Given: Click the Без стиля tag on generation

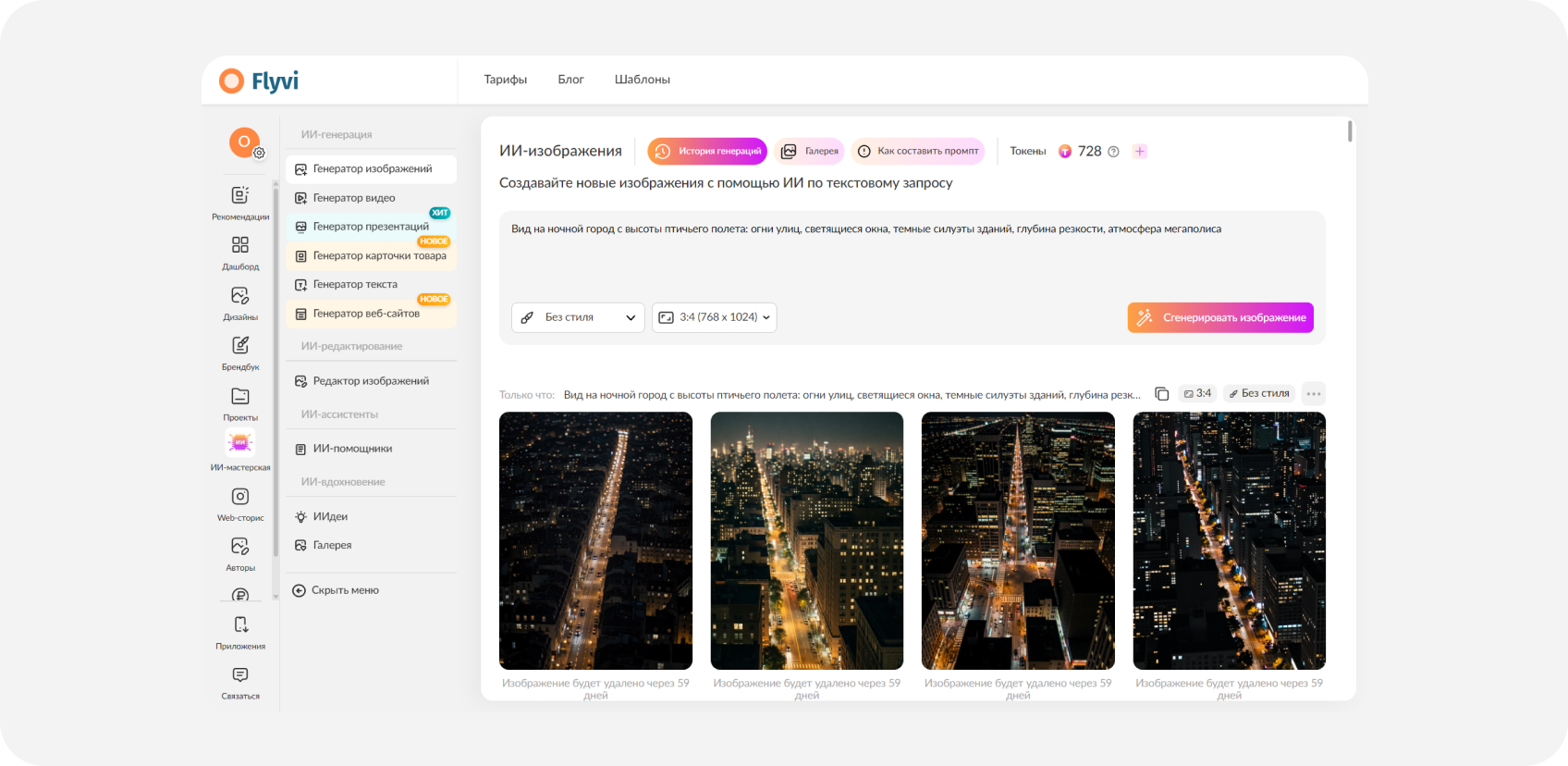Looking at the screenshot, I should (1258, 393).
